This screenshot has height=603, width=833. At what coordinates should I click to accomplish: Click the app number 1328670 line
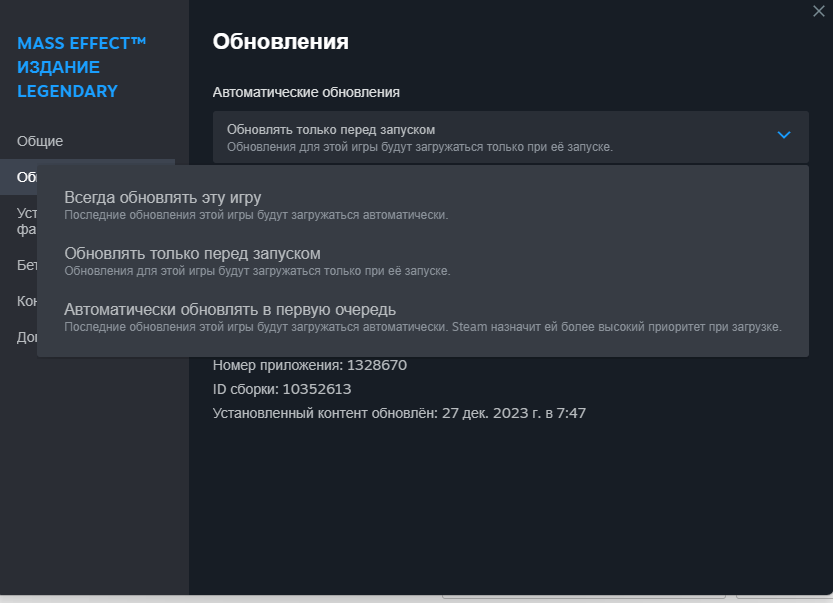click(309, 365)
